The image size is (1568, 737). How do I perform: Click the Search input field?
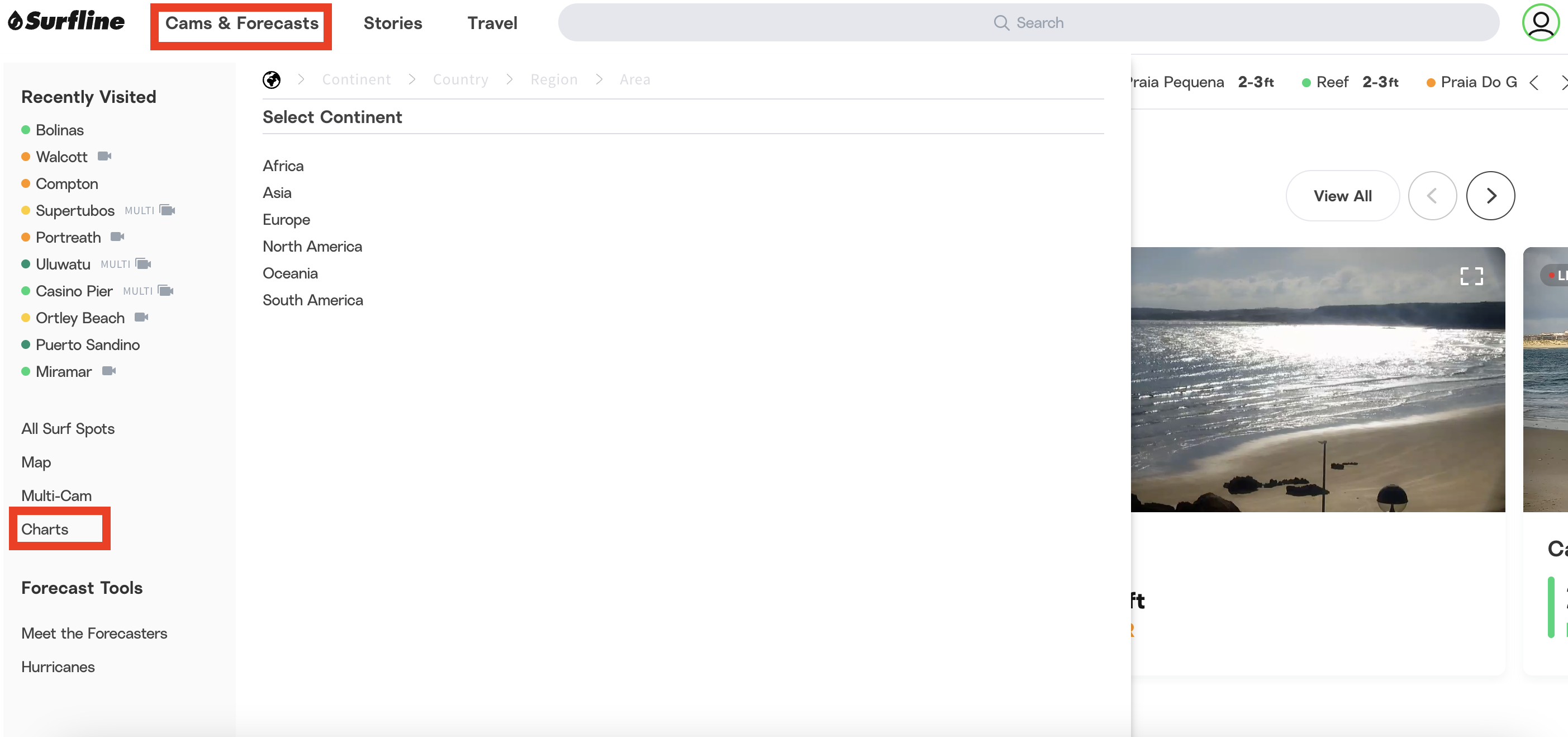(x=1028, y=22)
